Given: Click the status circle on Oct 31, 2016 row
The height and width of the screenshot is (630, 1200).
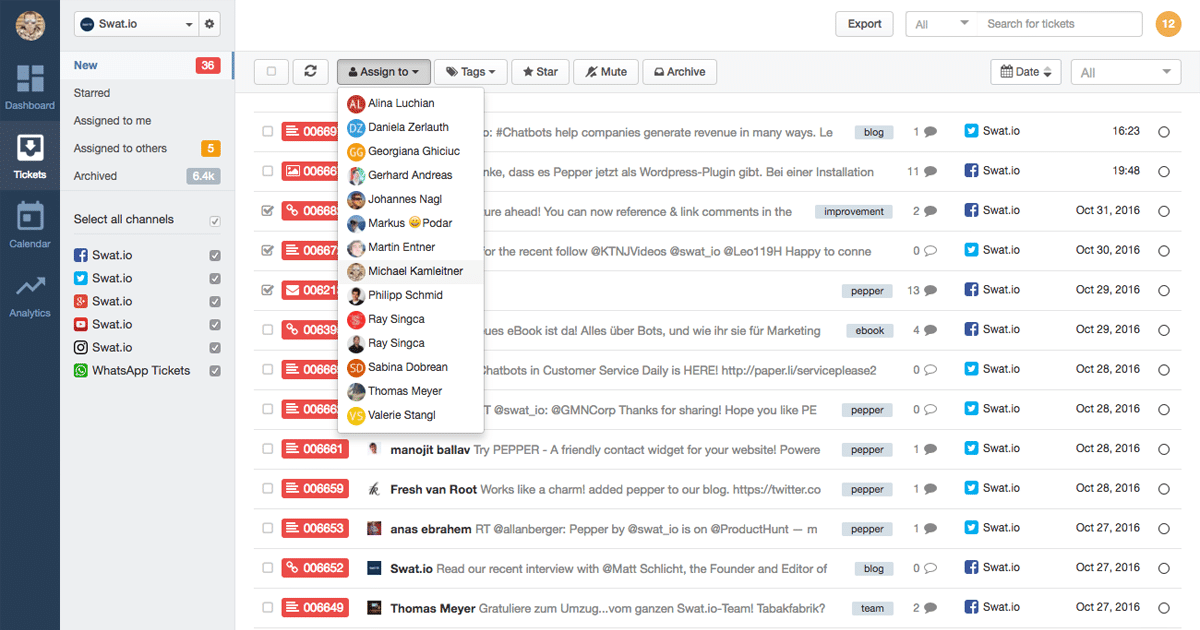Looking at the screenshot, I should point(1163,211).
